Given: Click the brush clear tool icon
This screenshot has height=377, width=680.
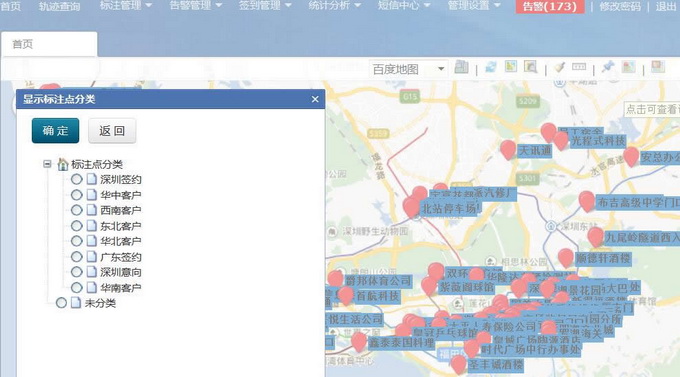Looking at the screenshot, I should pyautogui.click(x=559, y=67).
